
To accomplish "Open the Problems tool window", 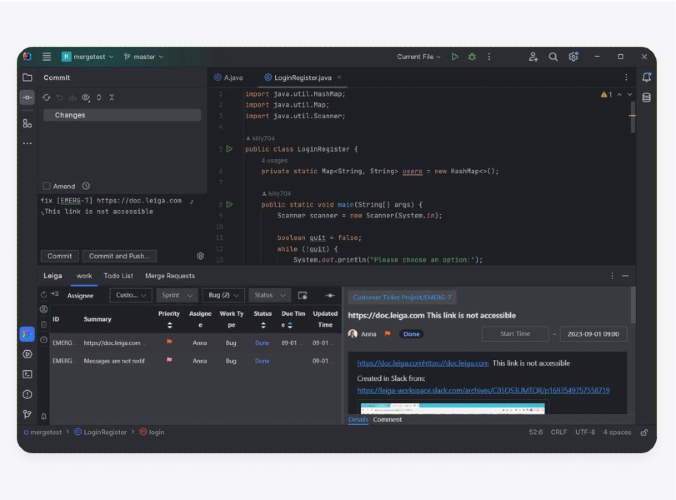I will click(x=27, y=394).
